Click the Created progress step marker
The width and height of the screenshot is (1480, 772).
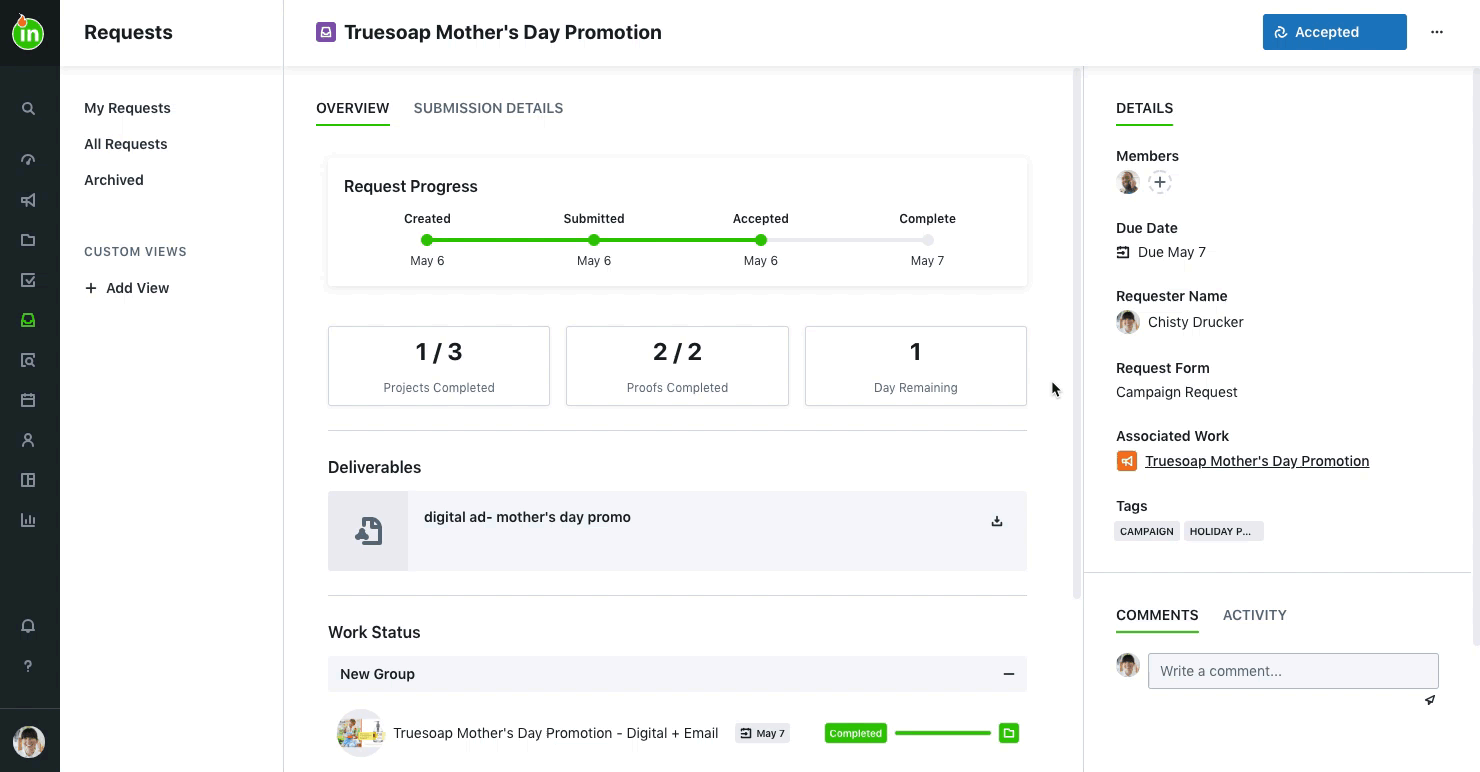427,240
